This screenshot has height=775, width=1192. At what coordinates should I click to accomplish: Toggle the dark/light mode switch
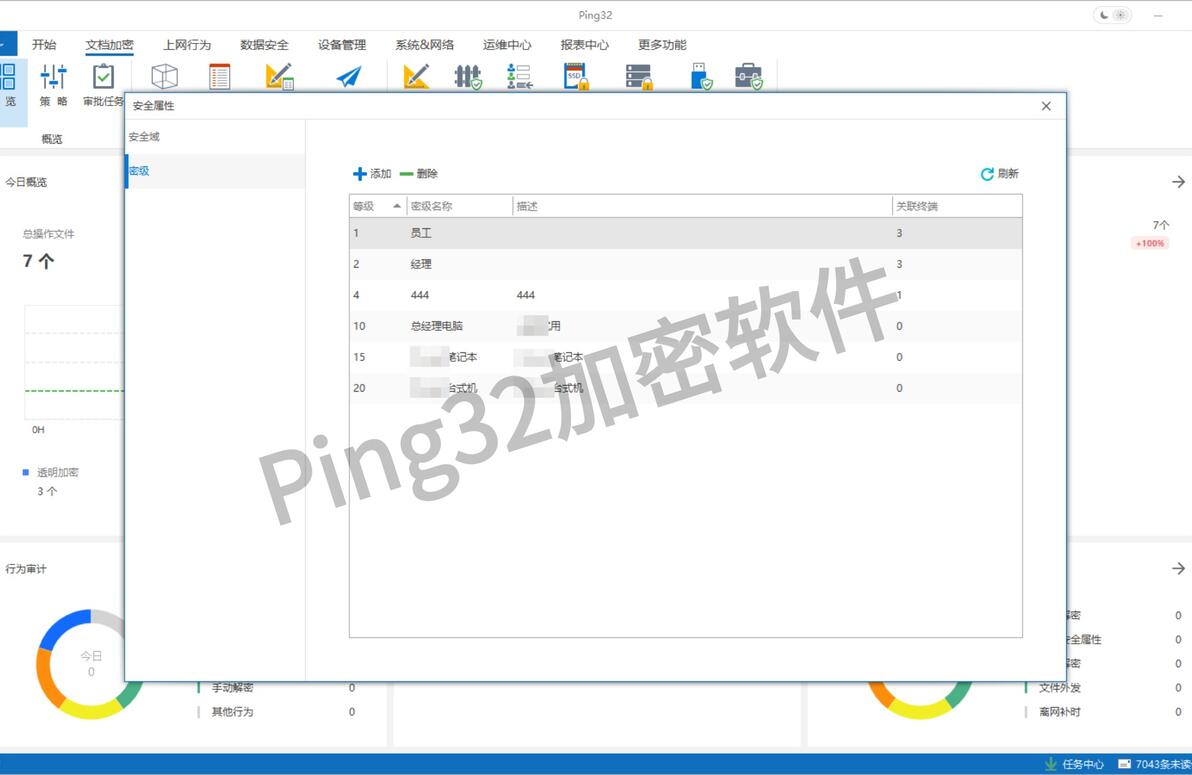(1113, 14)
